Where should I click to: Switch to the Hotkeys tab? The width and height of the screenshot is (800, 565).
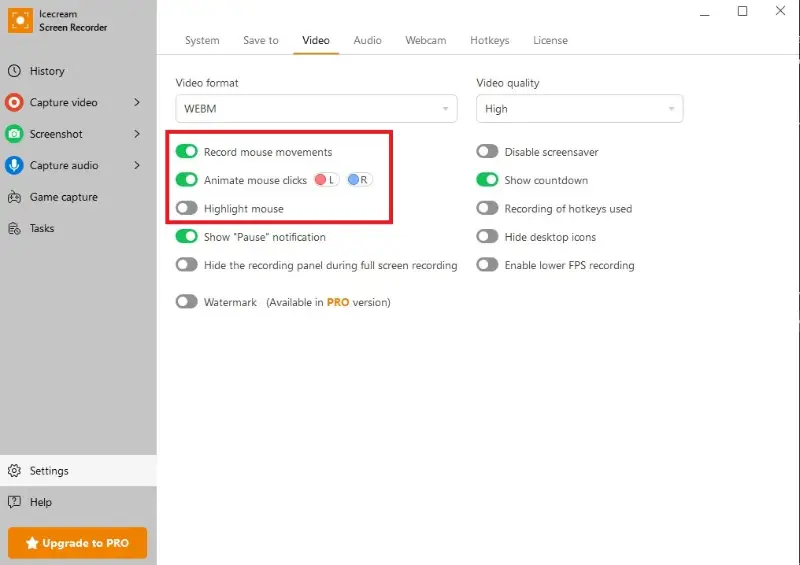coord(489,41)
